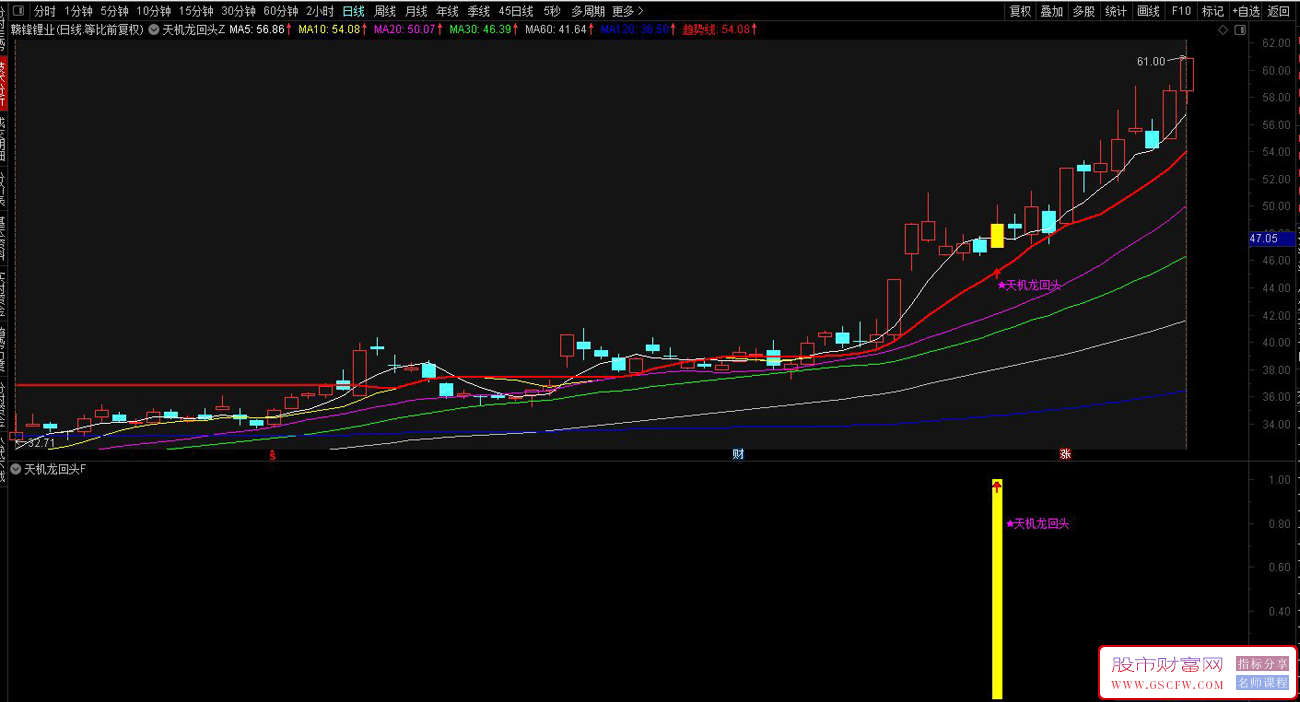Expand the 天机龙回头F sub-indicator dropdown

point(16,469)
